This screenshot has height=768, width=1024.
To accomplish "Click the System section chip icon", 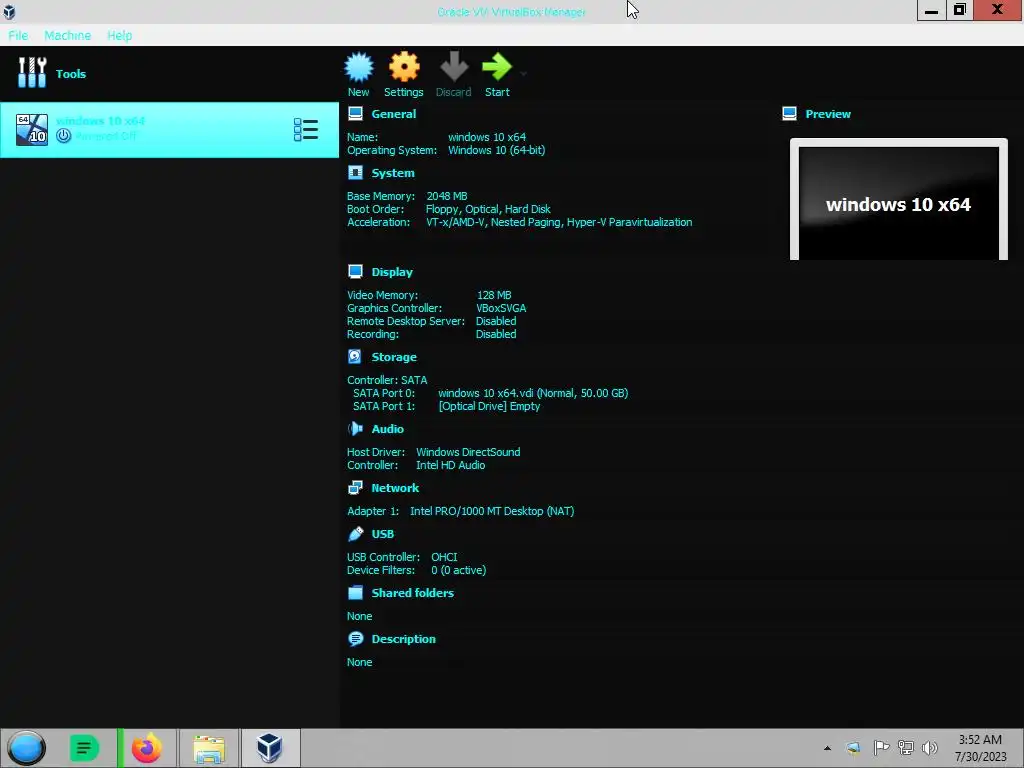I will click(355, 173).
